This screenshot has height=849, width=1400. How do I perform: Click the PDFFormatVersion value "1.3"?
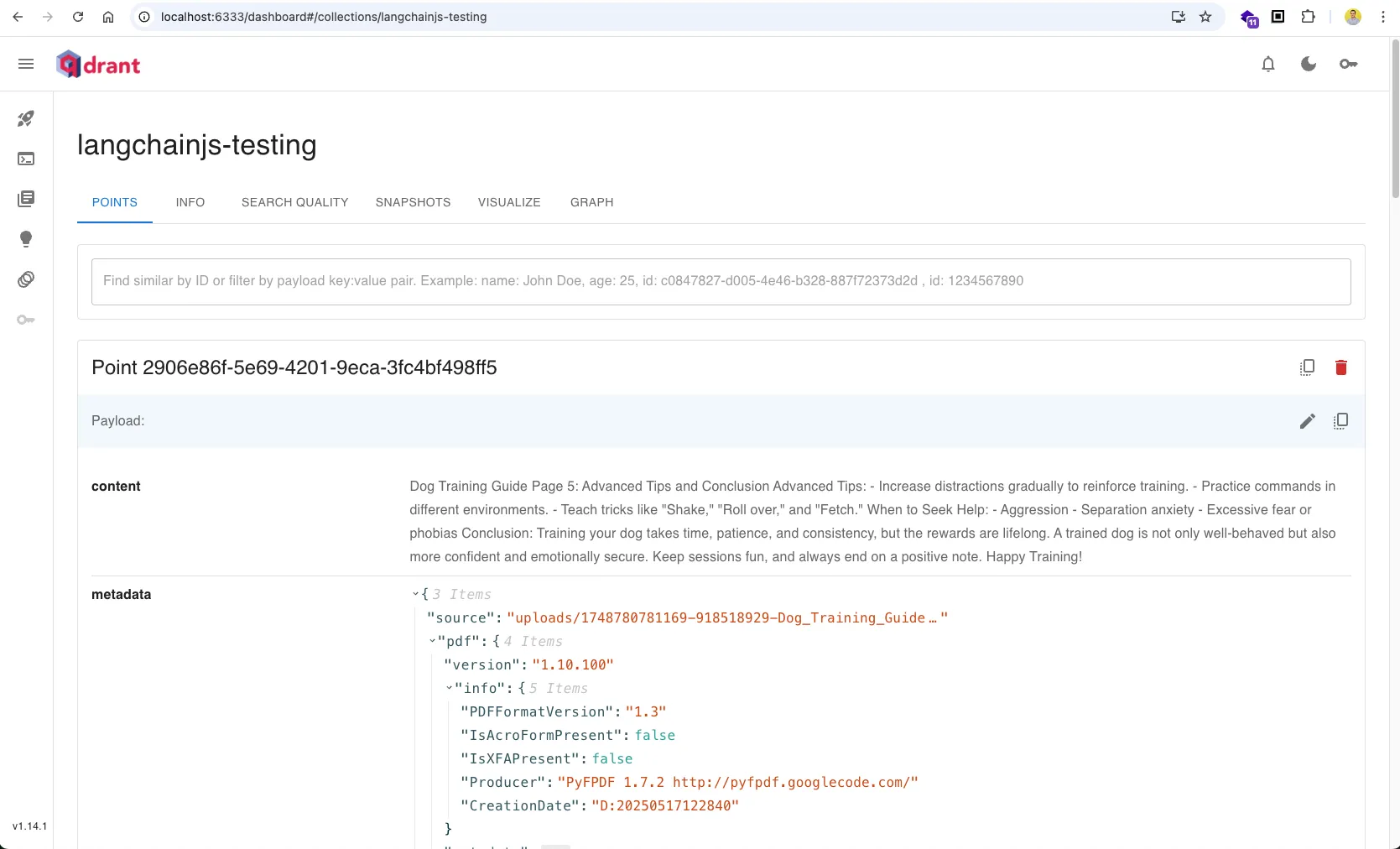tap(646, 712)
